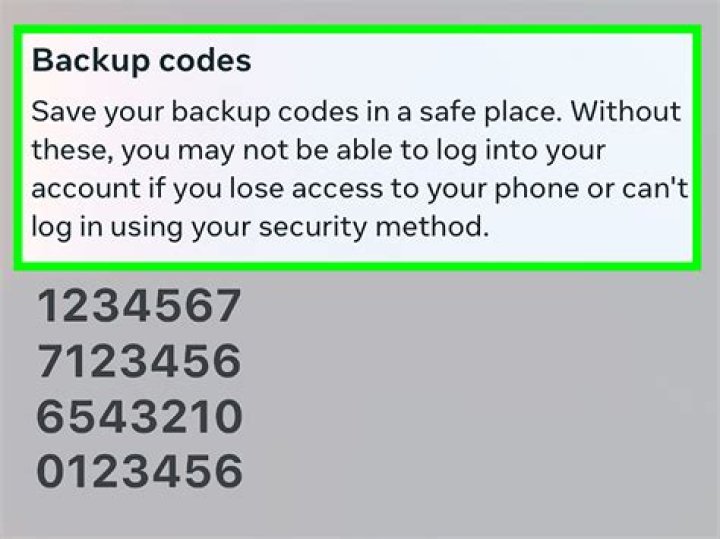
Task: Click the line starting 'Save your backup codes'
Action: point(356,112)
